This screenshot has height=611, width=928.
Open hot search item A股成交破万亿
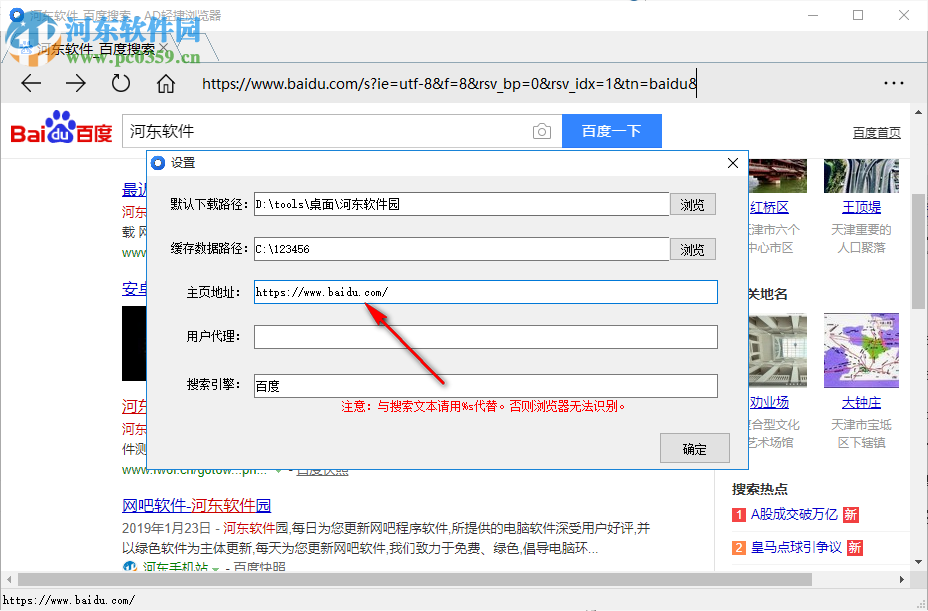tap(796, 514)
